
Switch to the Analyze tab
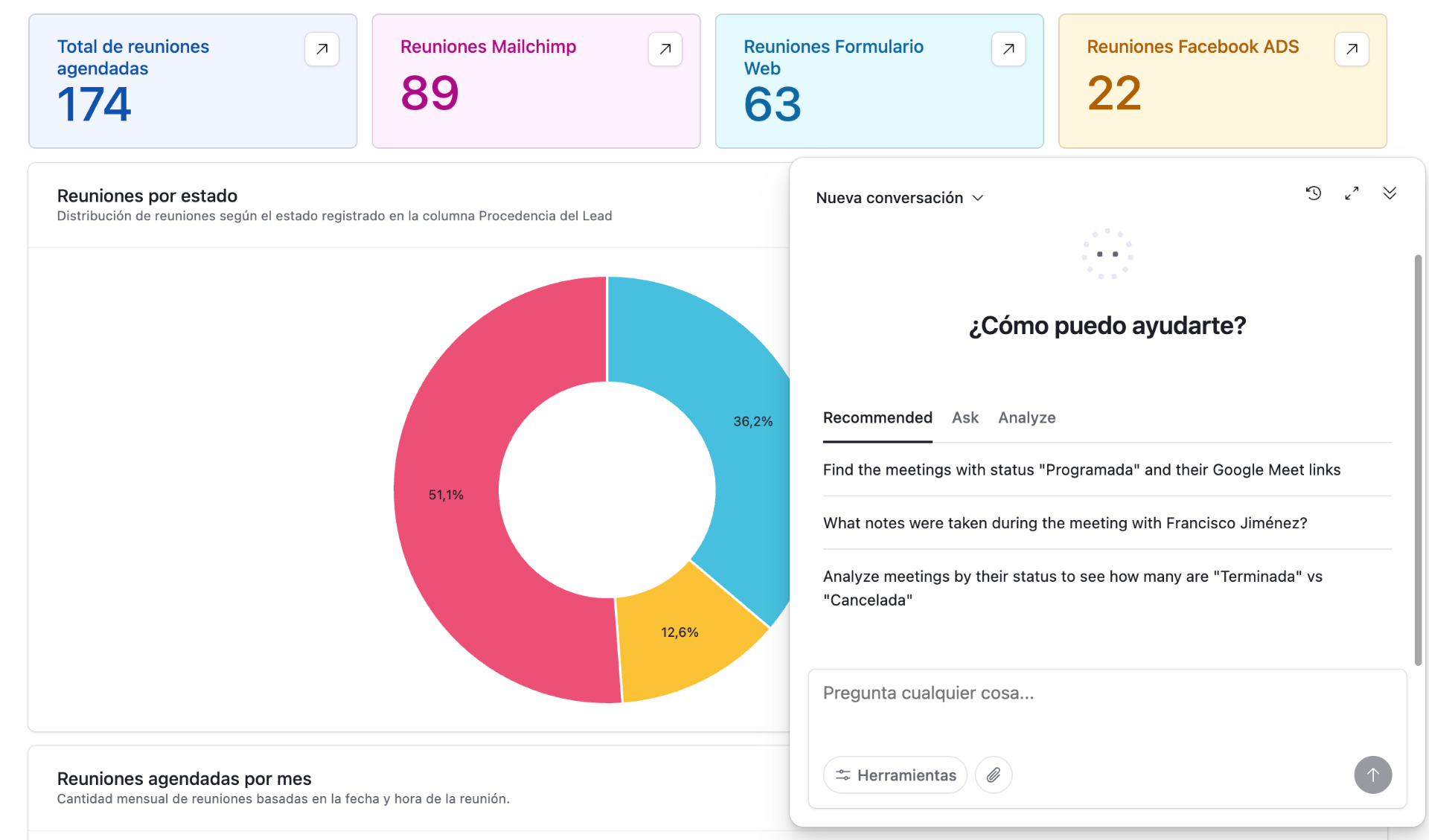click(1027, 418)
